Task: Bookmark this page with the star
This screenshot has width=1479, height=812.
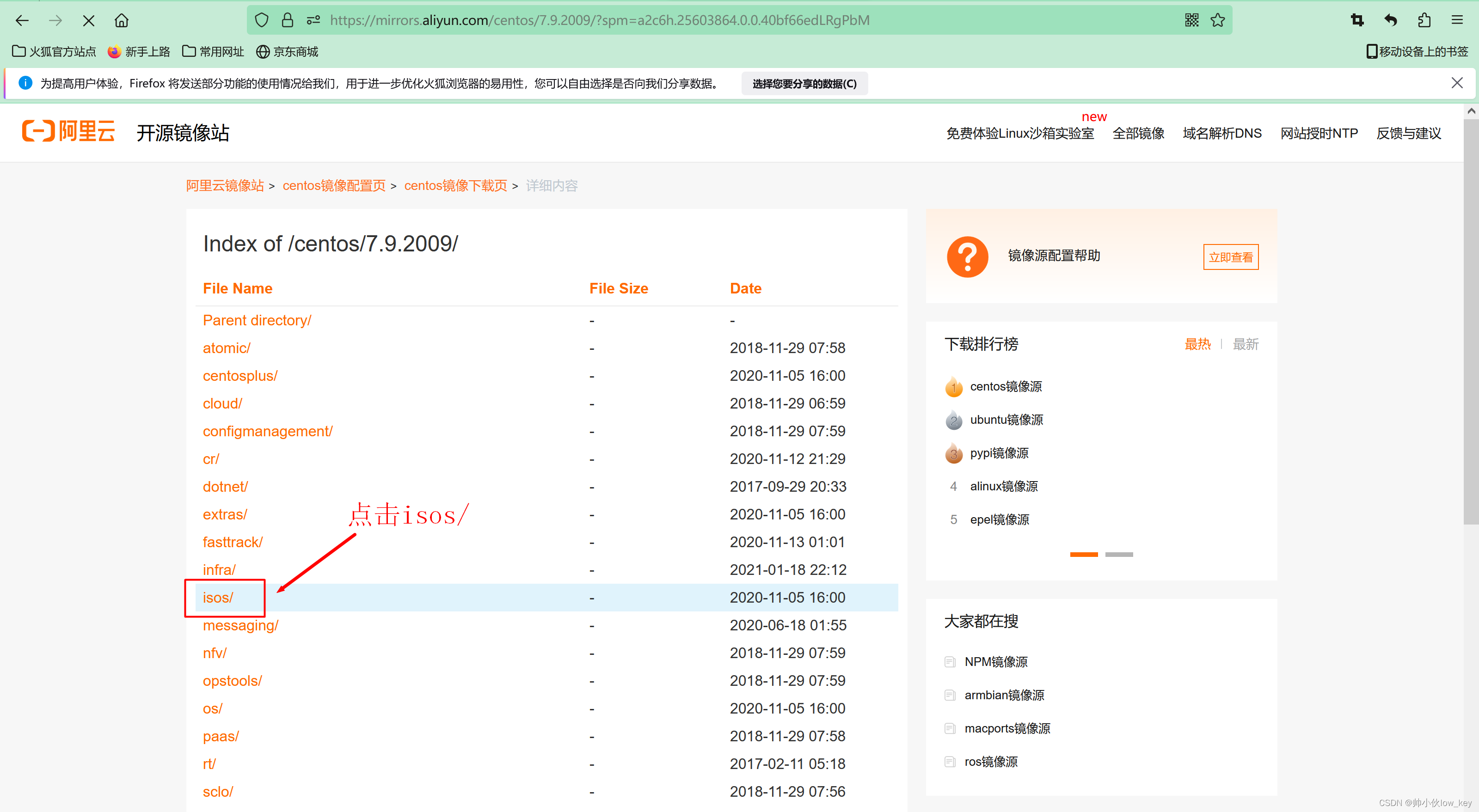Action: pyautogui.click(x=1218, y=21)
